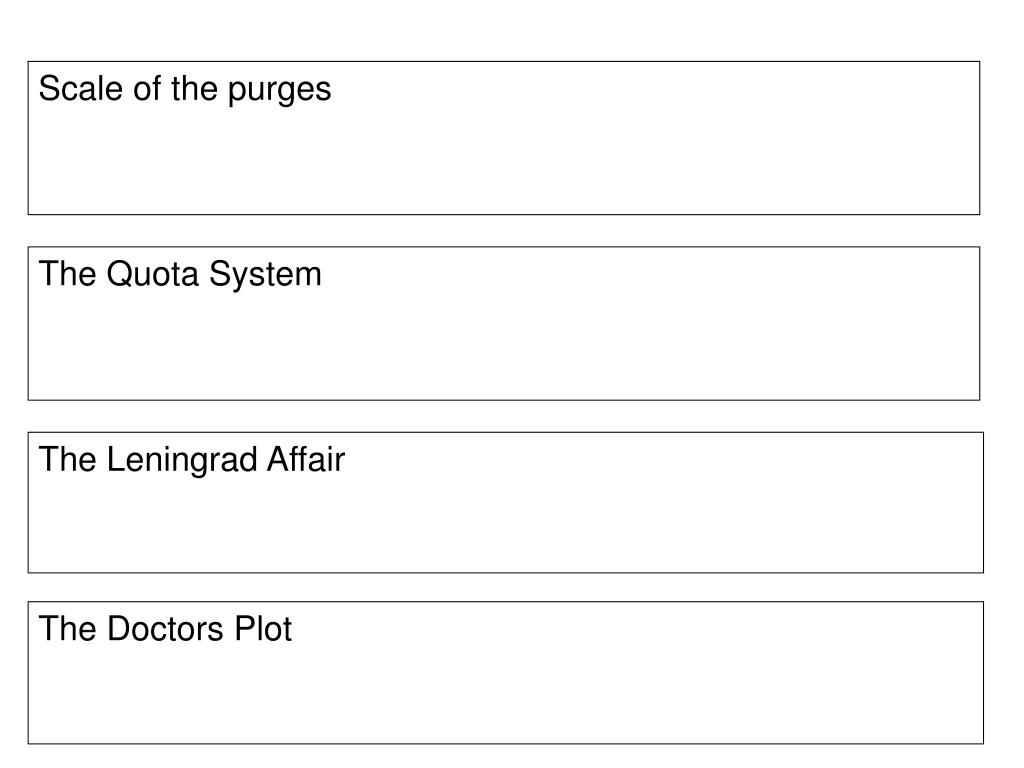Select 'The Quota System' heading text
The image size is (1024, 768).
tap(180, 274)
